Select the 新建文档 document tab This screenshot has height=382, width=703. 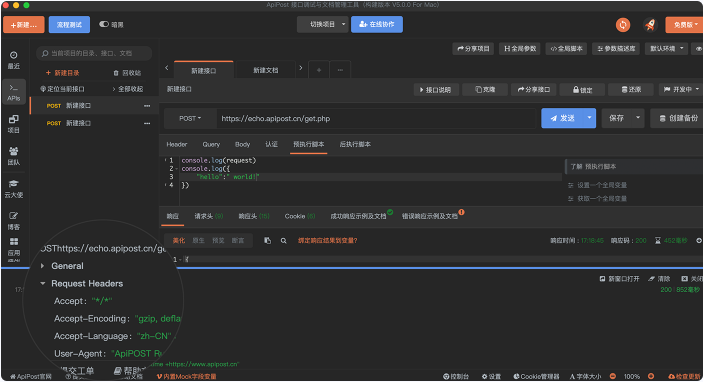pos(266,70)
